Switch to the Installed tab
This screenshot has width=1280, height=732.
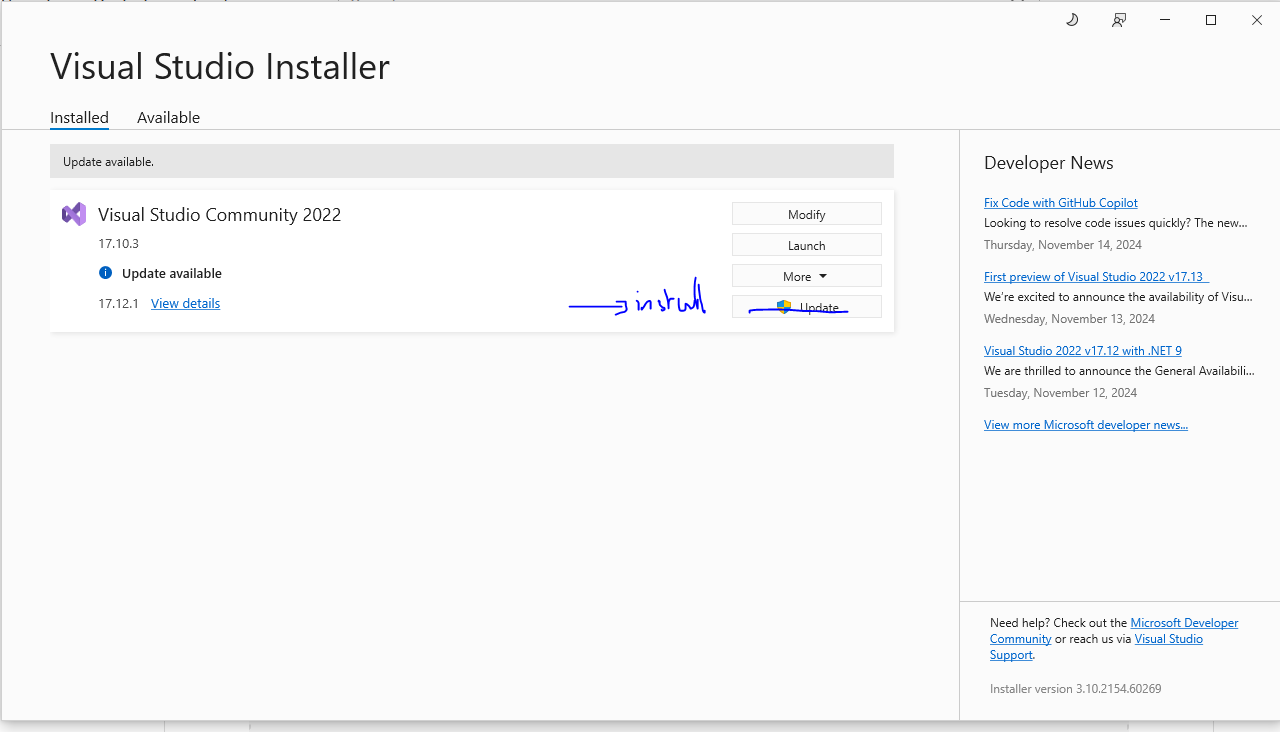[x=79, y=117]
